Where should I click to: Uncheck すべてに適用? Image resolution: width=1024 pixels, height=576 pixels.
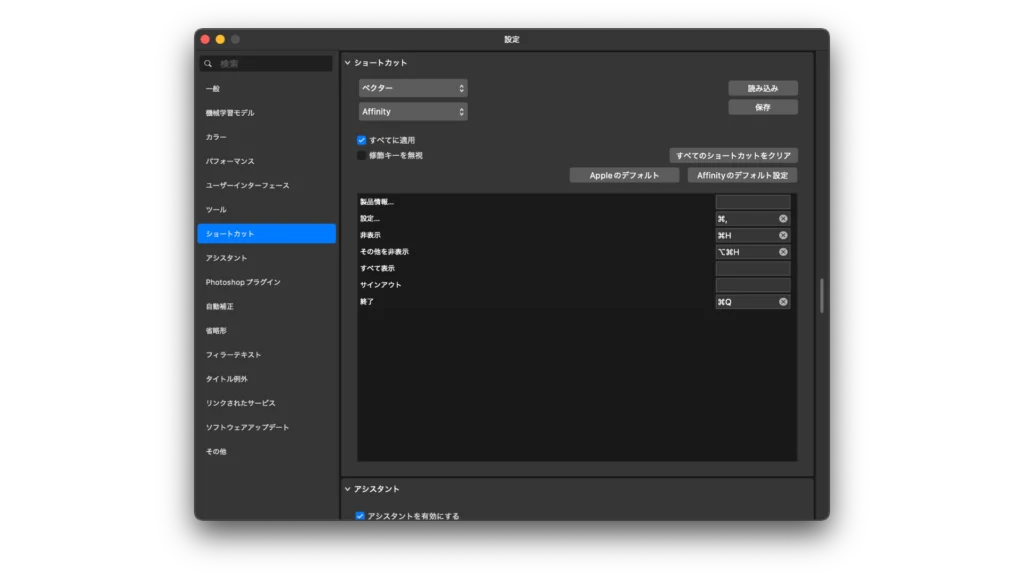[359, 141]
